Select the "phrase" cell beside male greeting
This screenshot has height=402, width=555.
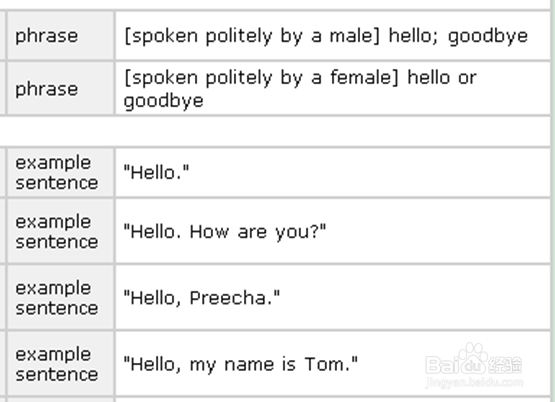pos(61,36)
